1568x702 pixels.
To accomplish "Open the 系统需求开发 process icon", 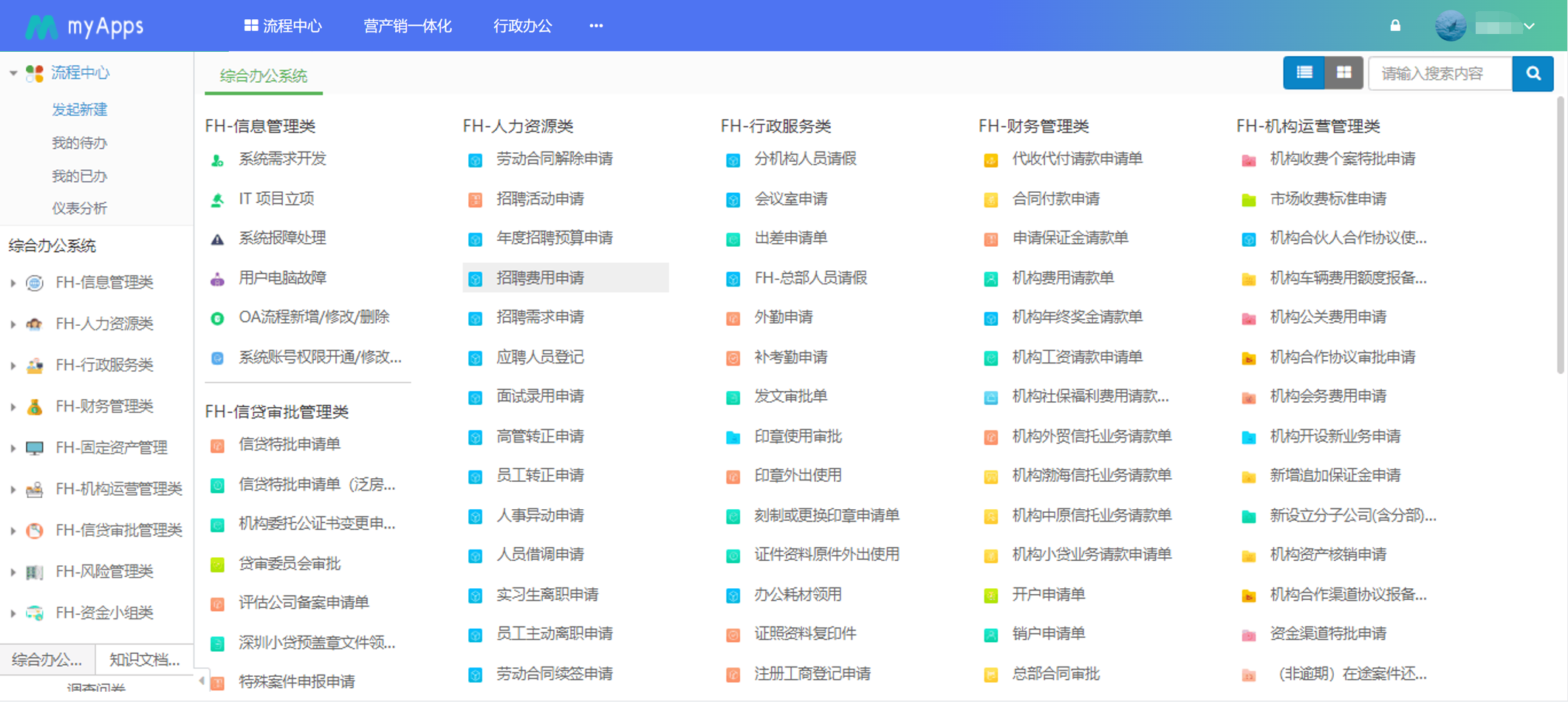I will click(218, 159).
